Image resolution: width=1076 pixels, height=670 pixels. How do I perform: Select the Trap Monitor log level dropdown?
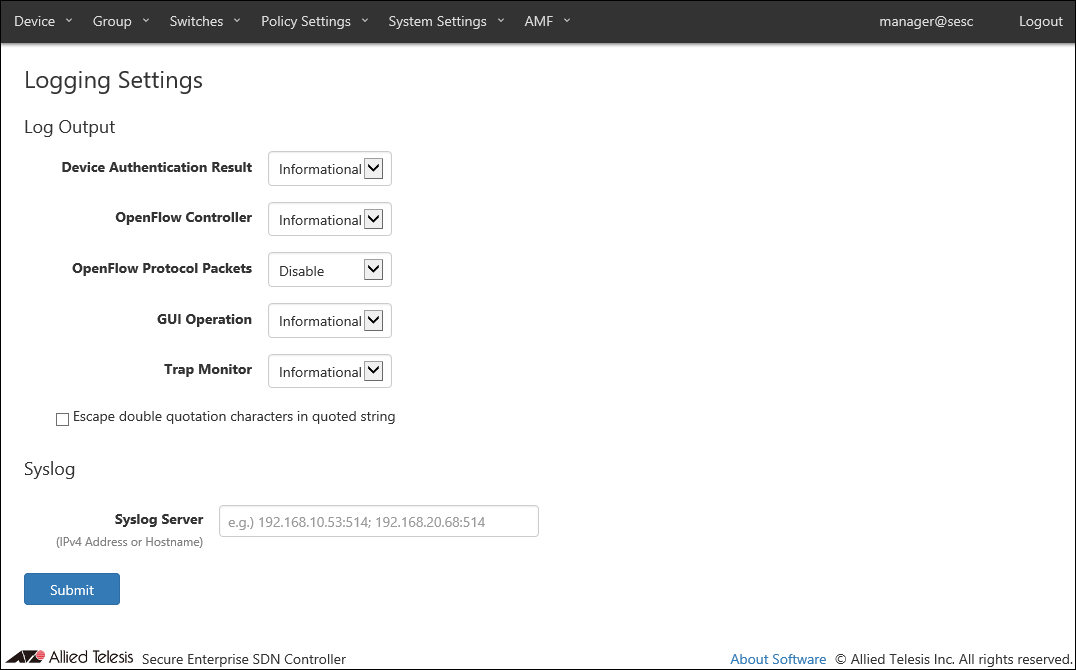point(329,372)
